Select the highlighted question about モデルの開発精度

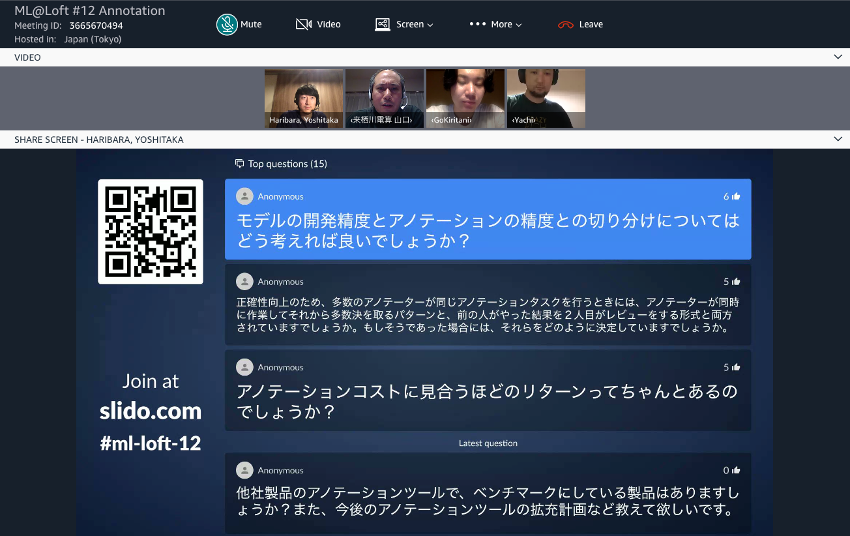(x=488, y=219)
